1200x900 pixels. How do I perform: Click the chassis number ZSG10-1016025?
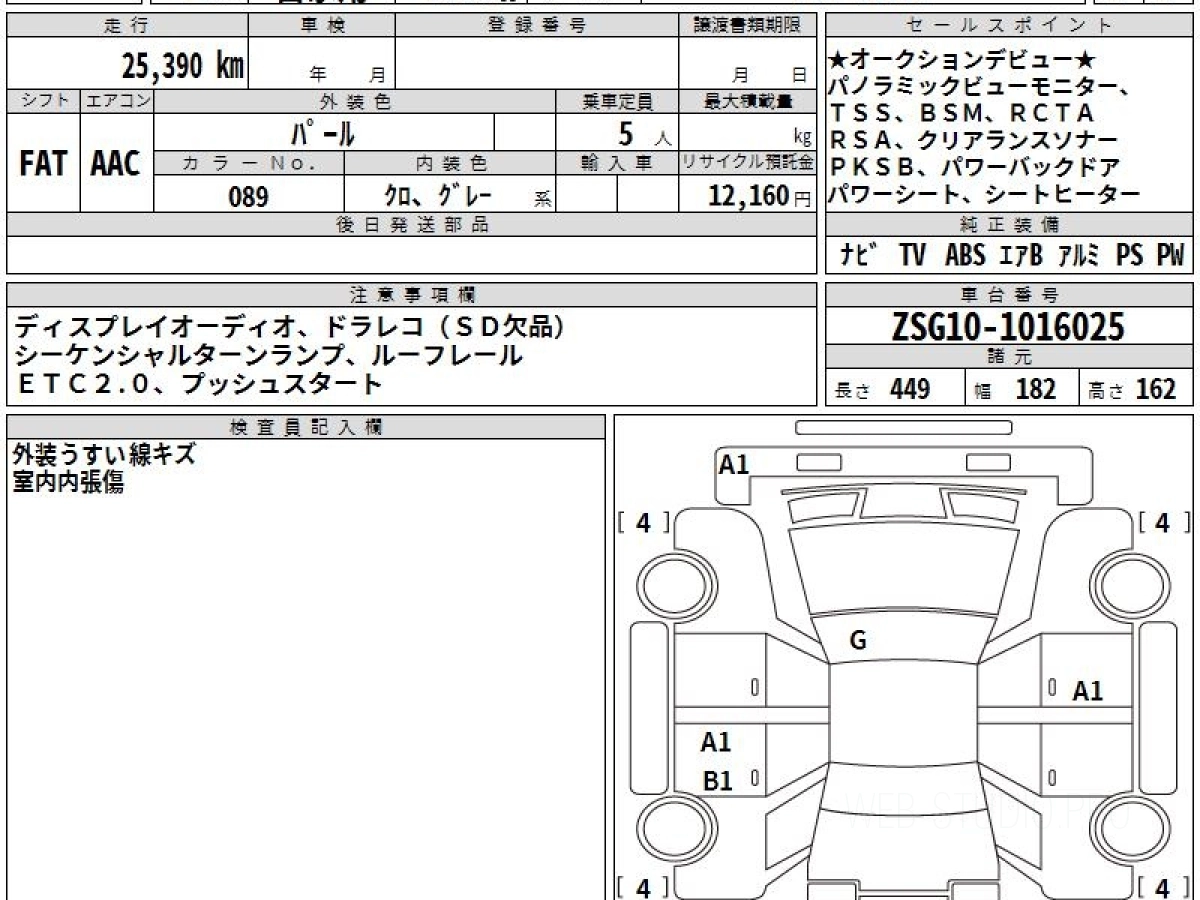(1008, 327)
